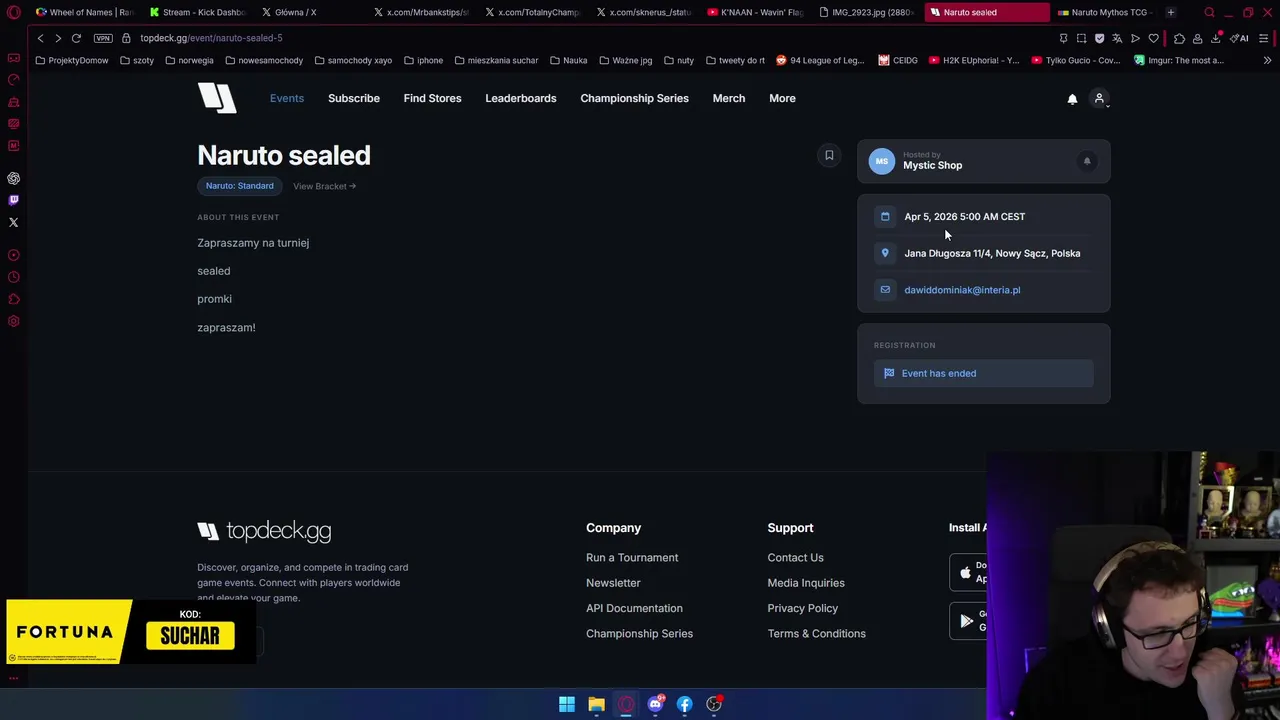The image size is (1280, 720).
Task: Select the Naruto: Standard format tag
Action: 239,186
